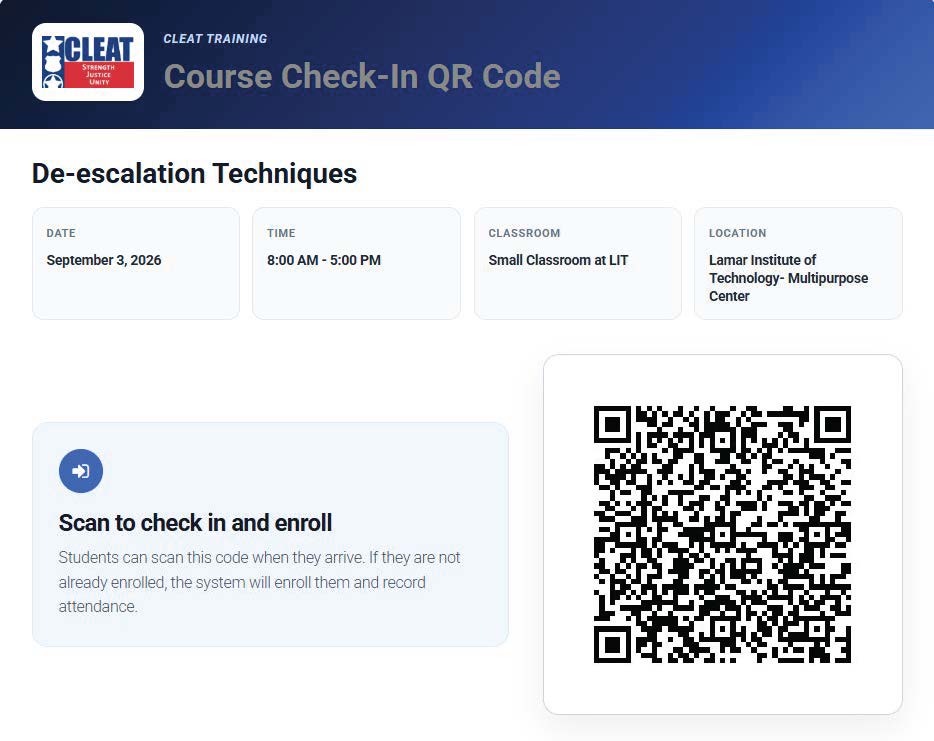This screenshot has height=741, width=934.
Task: Select the date 'September 3, 2026'
Action: [x=104, y=260]
